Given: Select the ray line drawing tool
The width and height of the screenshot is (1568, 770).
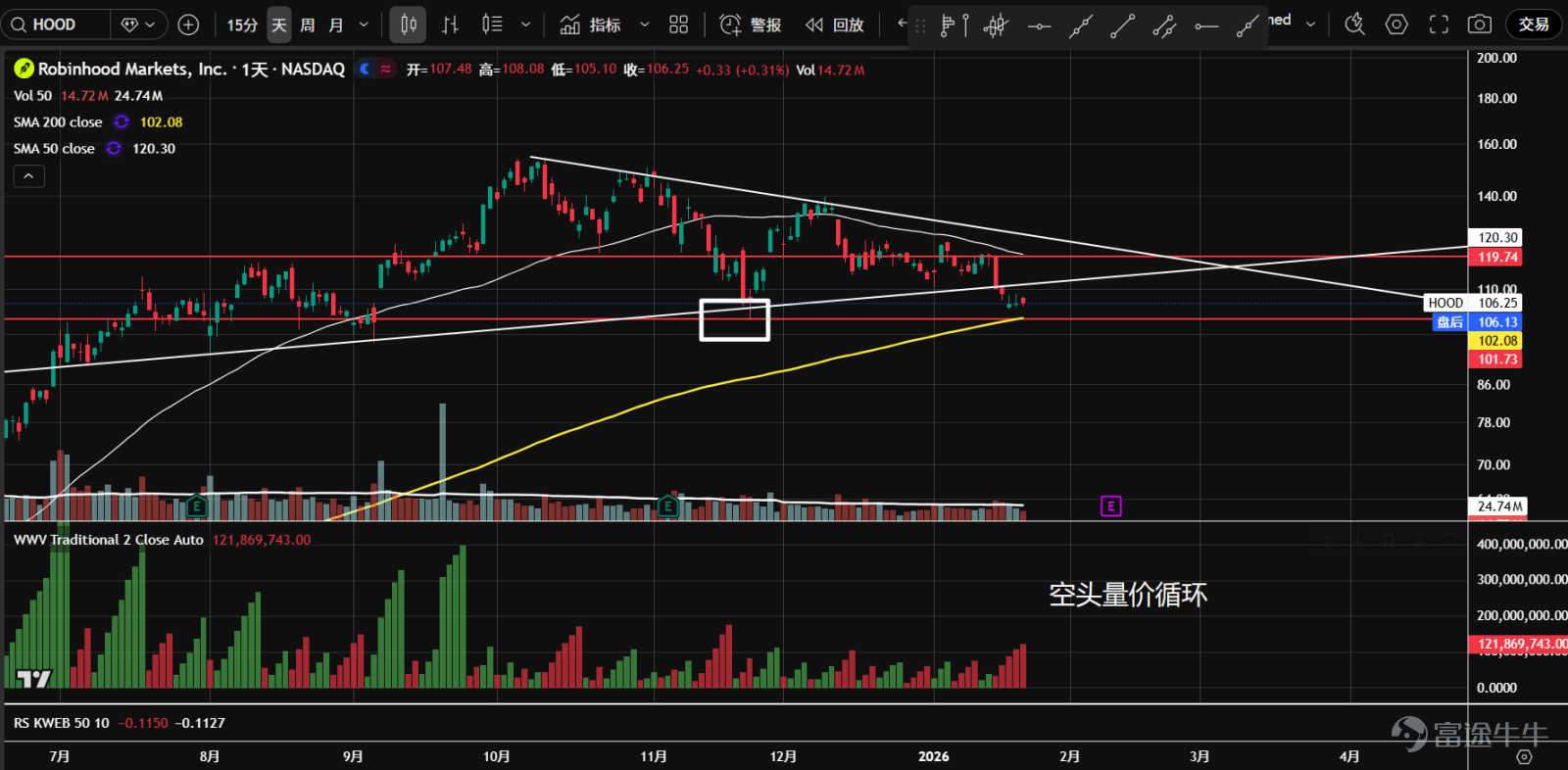Looking at the screenshot, I should pos(1247,26).
